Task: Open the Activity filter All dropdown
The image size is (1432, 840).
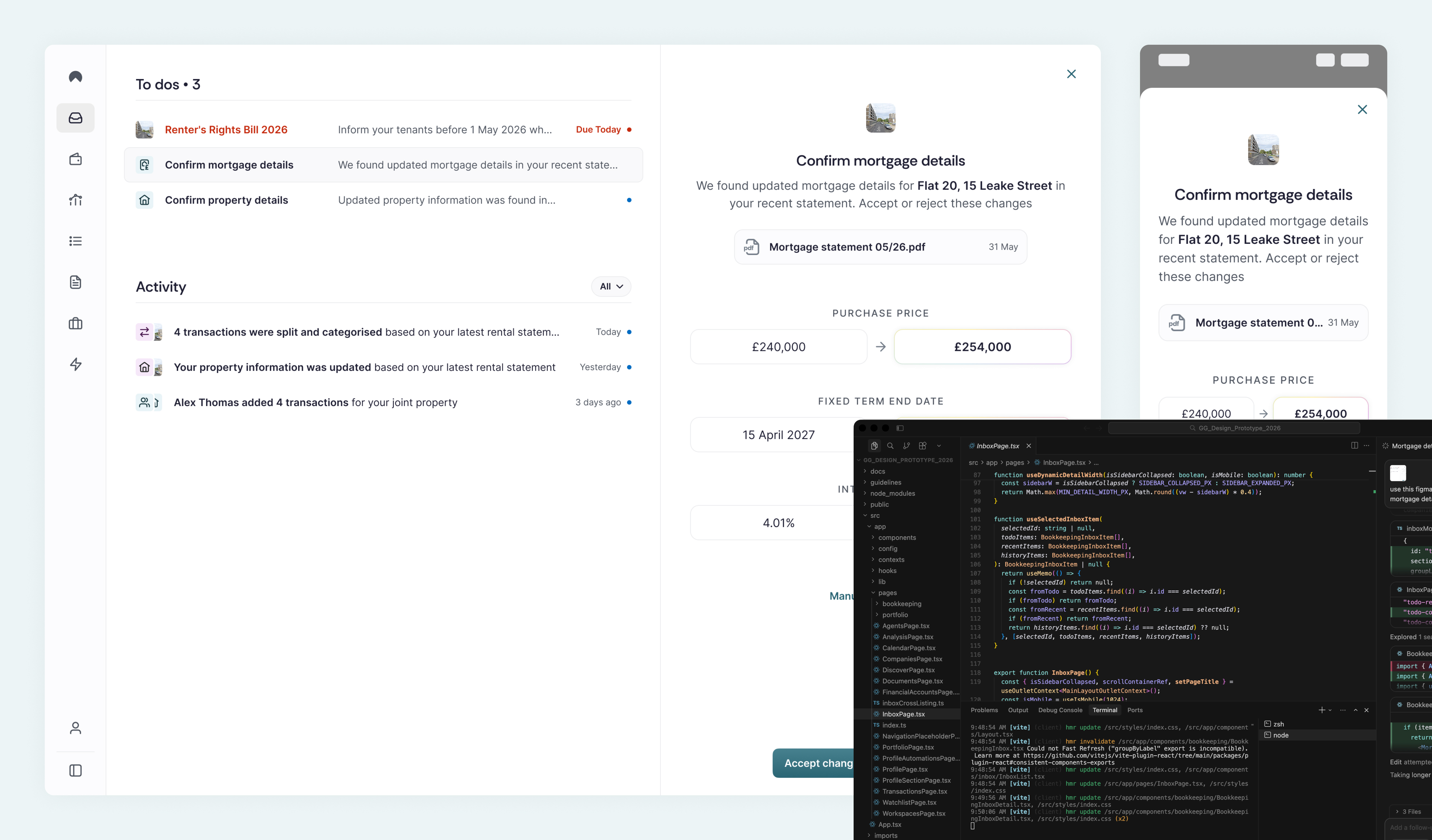Action: pyautogui.click(x=611, y=286)
